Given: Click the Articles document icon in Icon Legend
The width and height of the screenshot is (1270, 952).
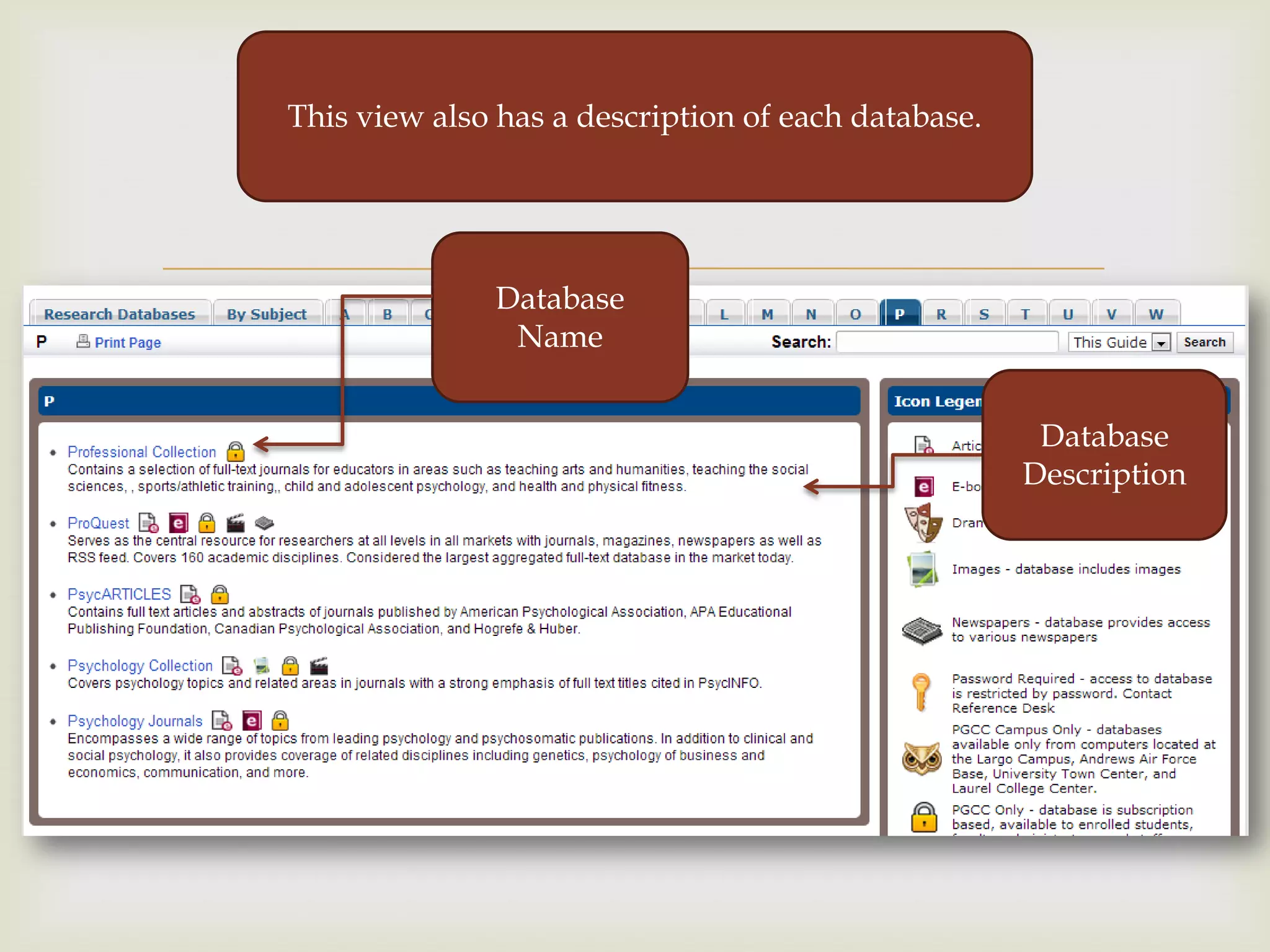Looking at the screenshot, I should 924,444.
